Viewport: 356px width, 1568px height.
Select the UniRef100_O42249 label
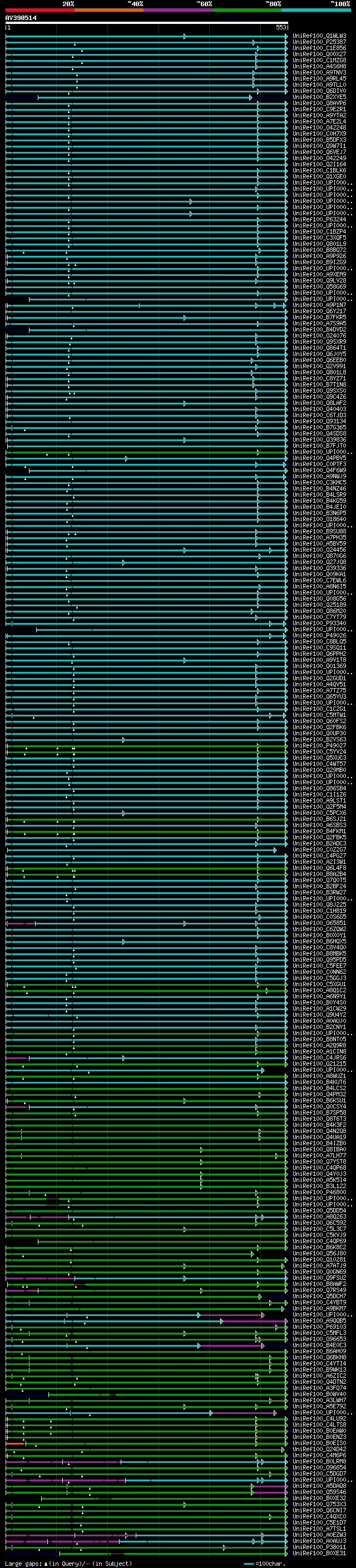click(319, 157)
